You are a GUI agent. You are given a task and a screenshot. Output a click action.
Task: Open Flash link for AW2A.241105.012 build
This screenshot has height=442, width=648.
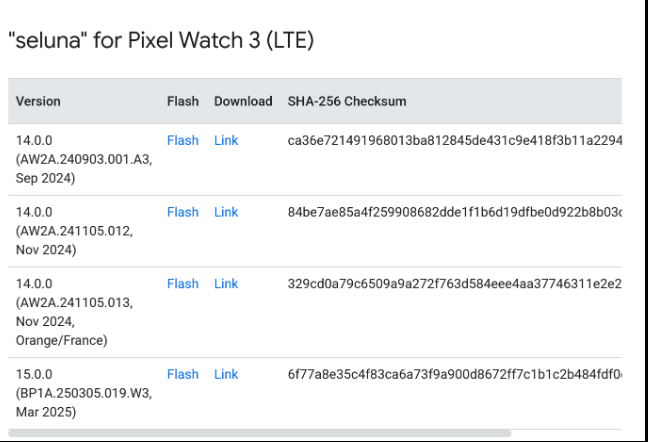point(183,212)
